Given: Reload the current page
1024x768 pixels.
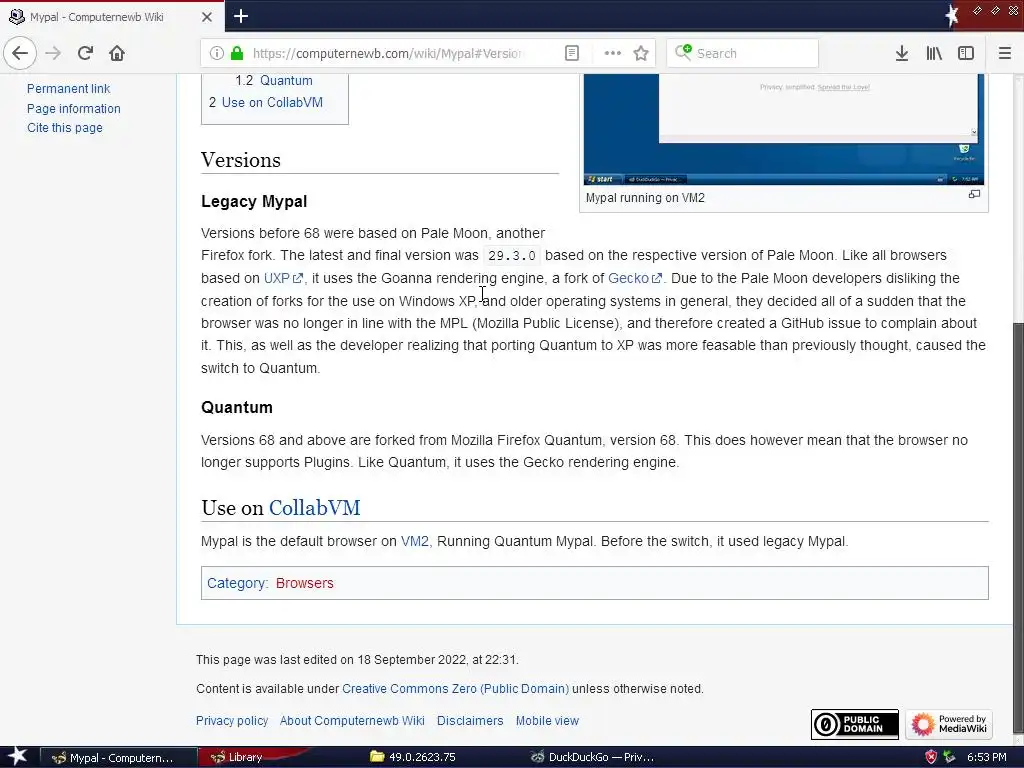Looking at the screenshot, I should [x=85, y=53].
